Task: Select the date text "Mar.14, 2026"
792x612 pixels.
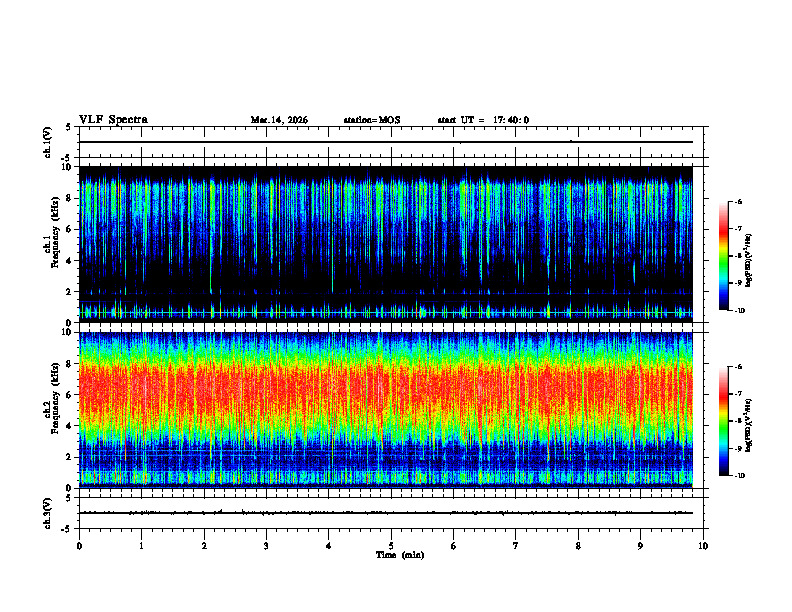Action: 279,120
